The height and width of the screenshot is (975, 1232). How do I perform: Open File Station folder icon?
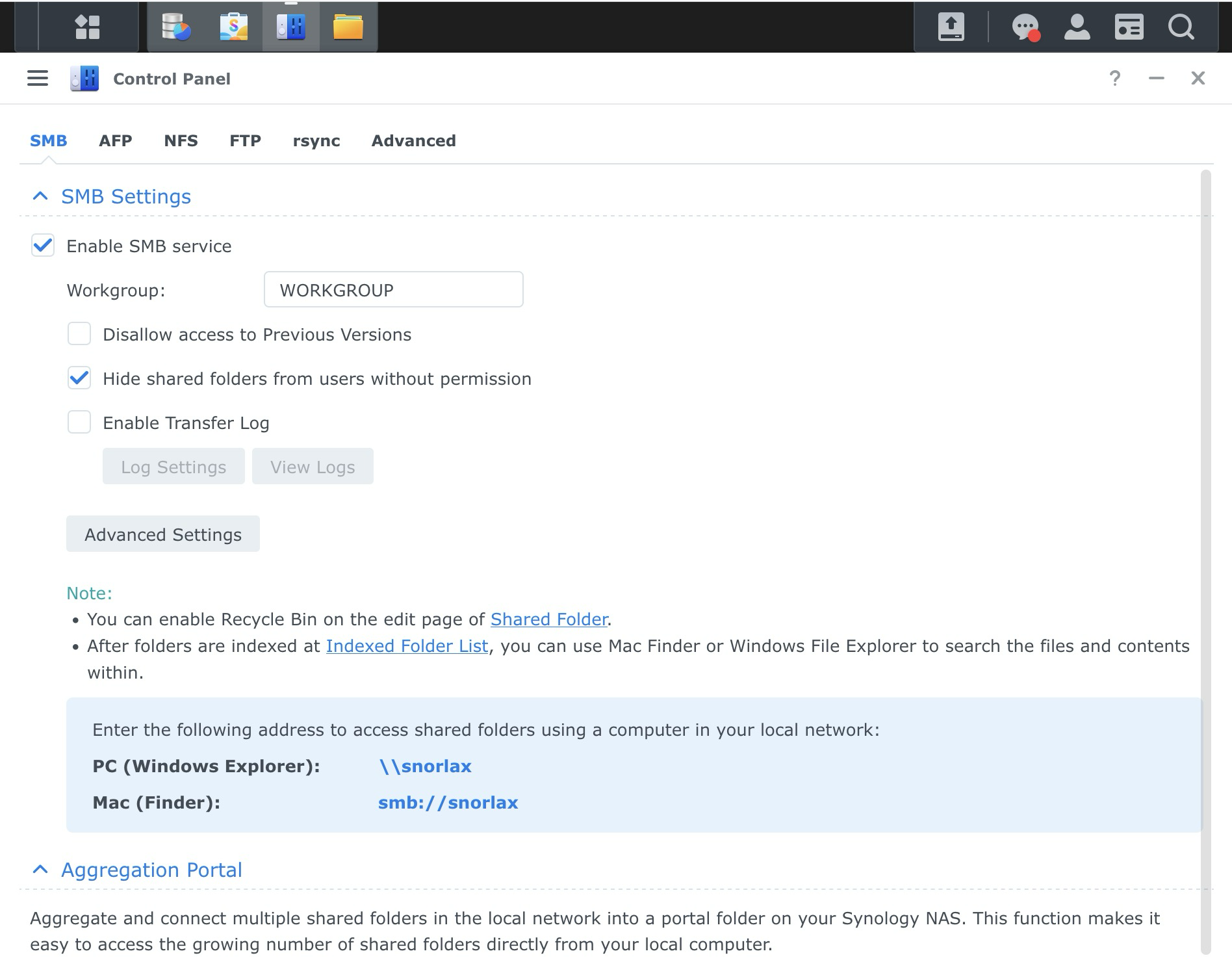(x=348, y=27)
